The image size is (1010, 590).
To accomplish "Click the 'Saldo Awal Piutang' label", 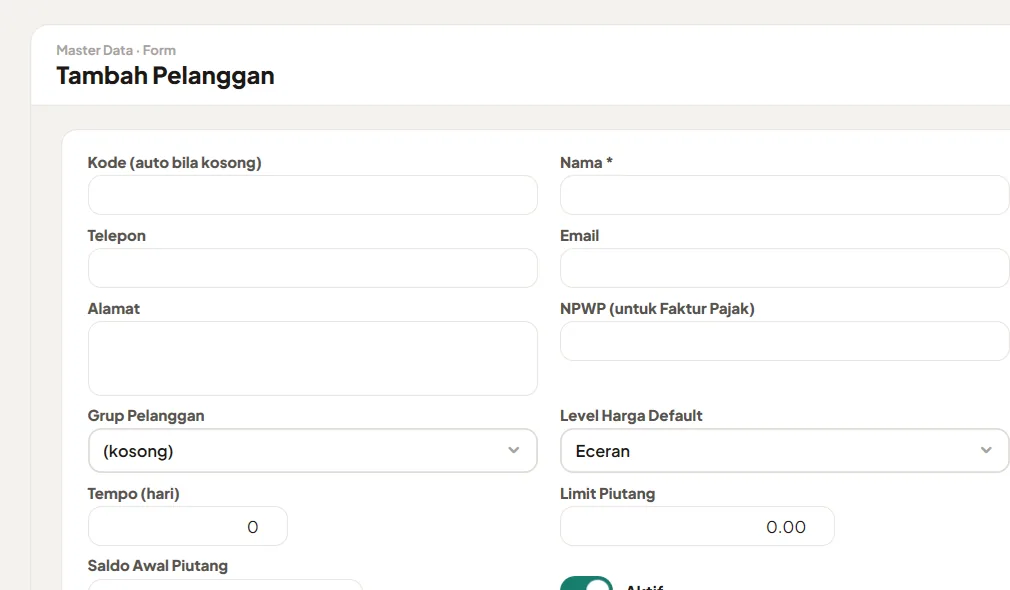I will coord(158,566).
